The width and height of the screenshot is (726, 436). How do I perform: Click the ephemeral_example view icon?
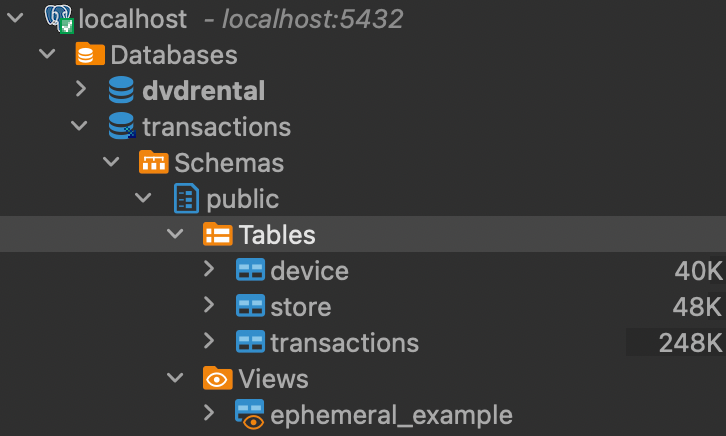point(250,414)
